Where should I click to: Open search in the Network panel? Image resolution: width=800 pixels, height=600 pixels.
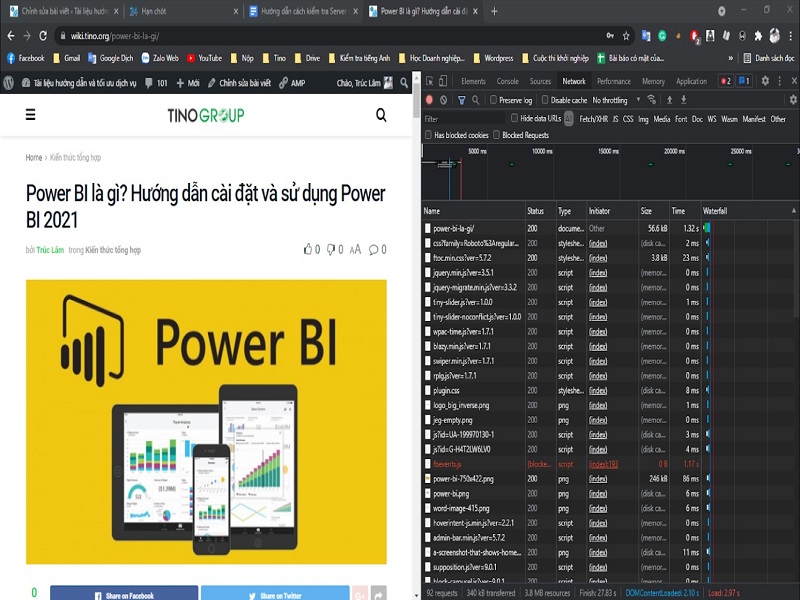[476, 100]
